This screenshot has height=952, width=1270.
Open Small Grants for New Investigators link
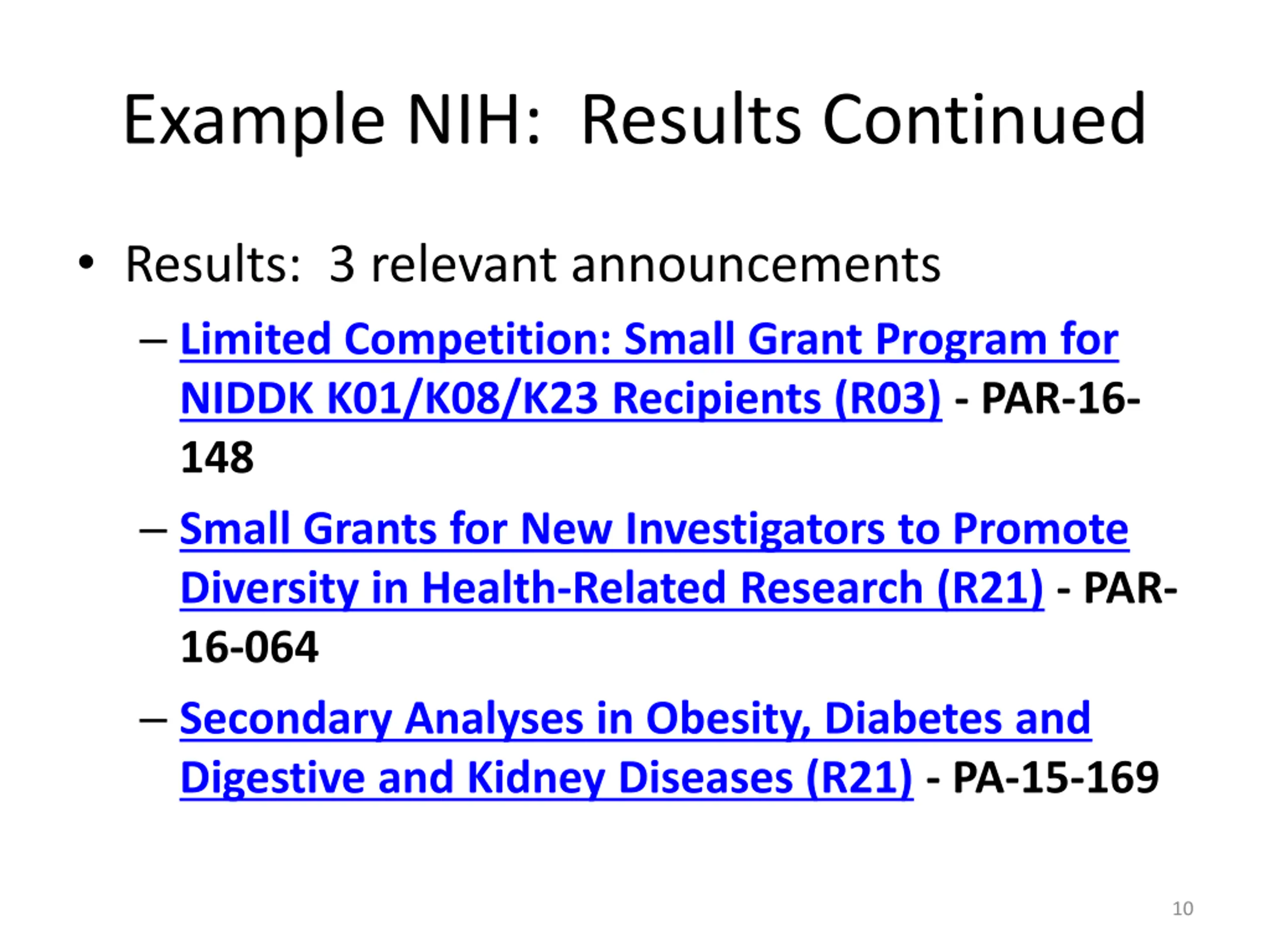point(654,530)
